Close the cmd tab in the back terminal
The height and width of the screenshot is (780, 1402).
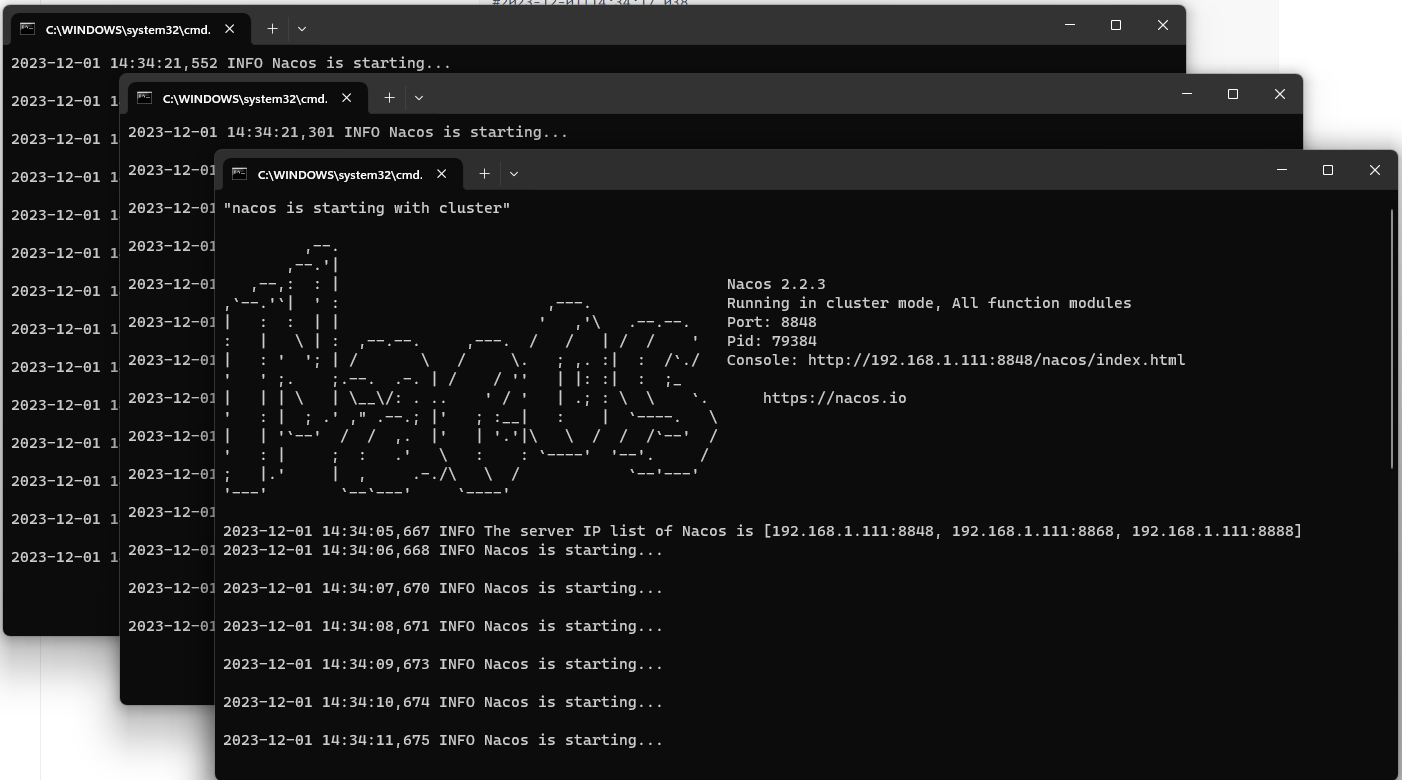click(x=230, y=29)
